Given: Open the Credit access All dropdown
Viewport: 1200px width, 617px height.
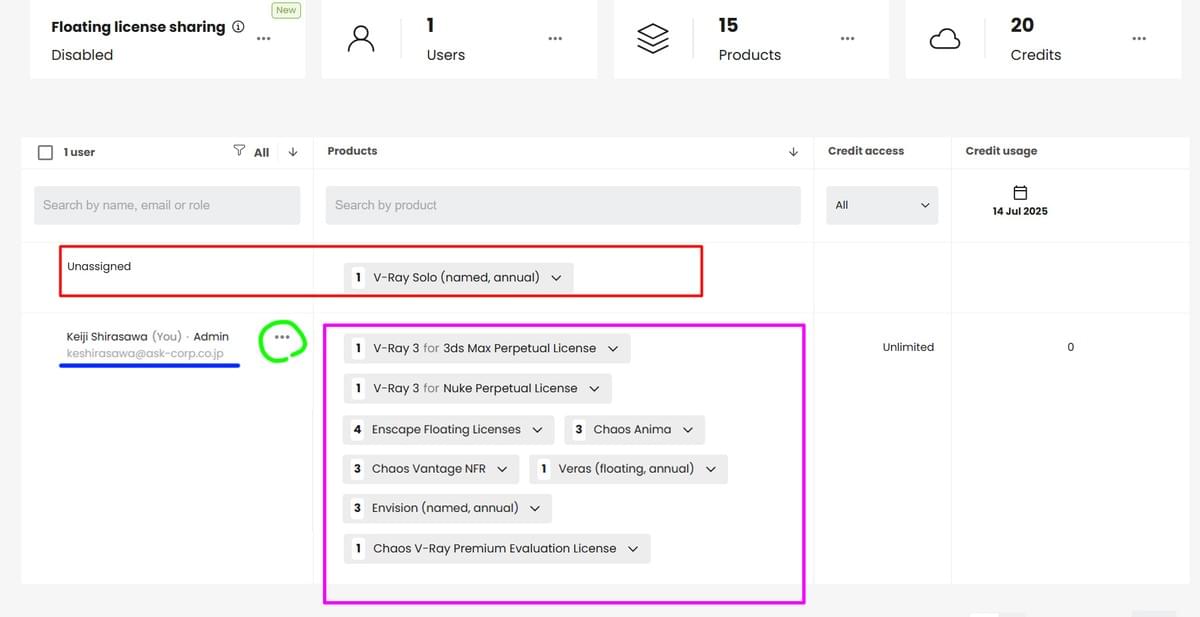Looking at the screenshot, I should click(882, 205).
